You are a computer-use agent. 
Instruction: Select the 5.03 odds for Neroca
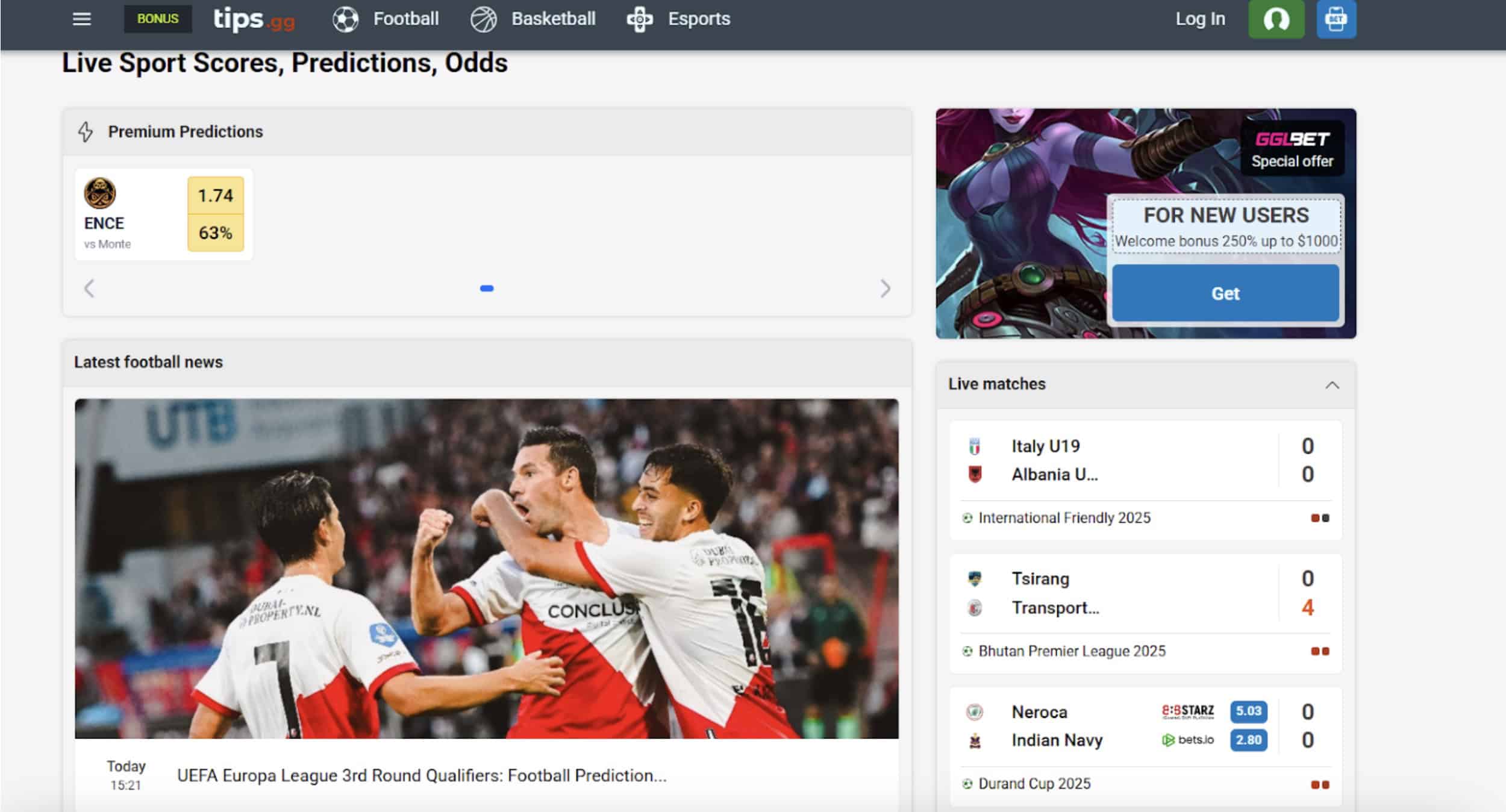(x=1248, y=711)
